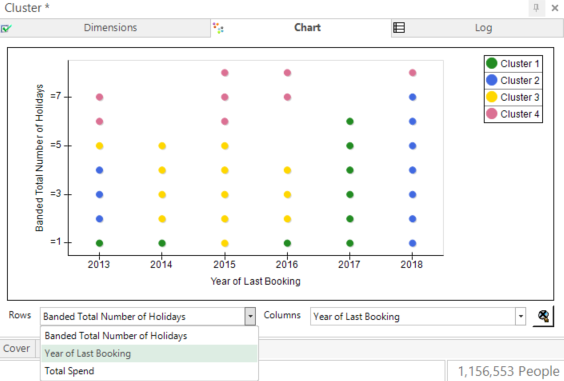This screenshot has height=381, width=564.
Task: Click the blue point at 2013, =3
Action: click(x=100, y=194)
